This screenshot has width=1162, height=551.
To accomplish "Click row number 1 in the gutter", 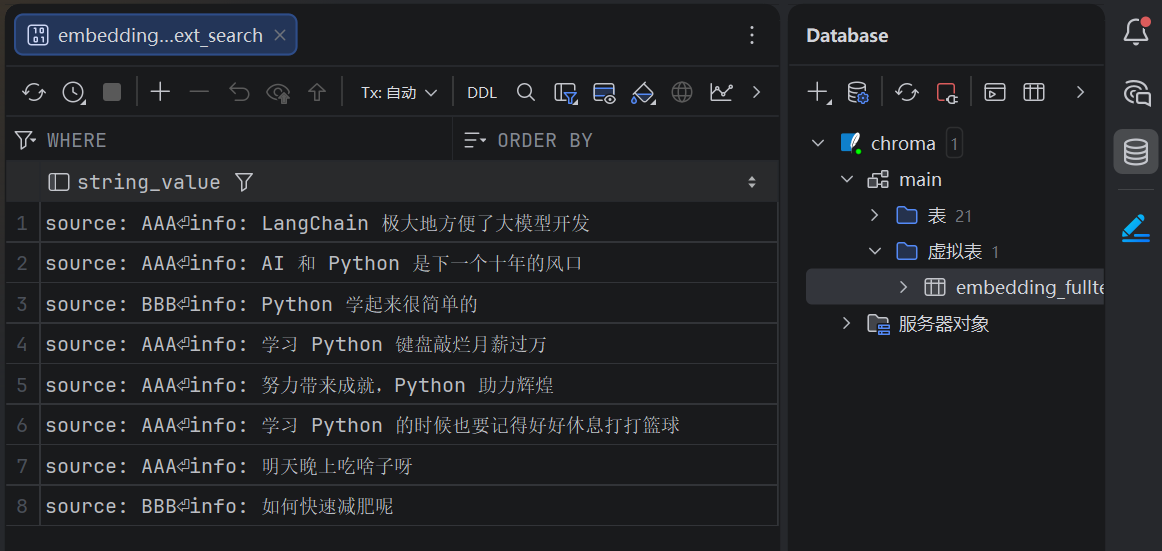I will tap(22, 223).
